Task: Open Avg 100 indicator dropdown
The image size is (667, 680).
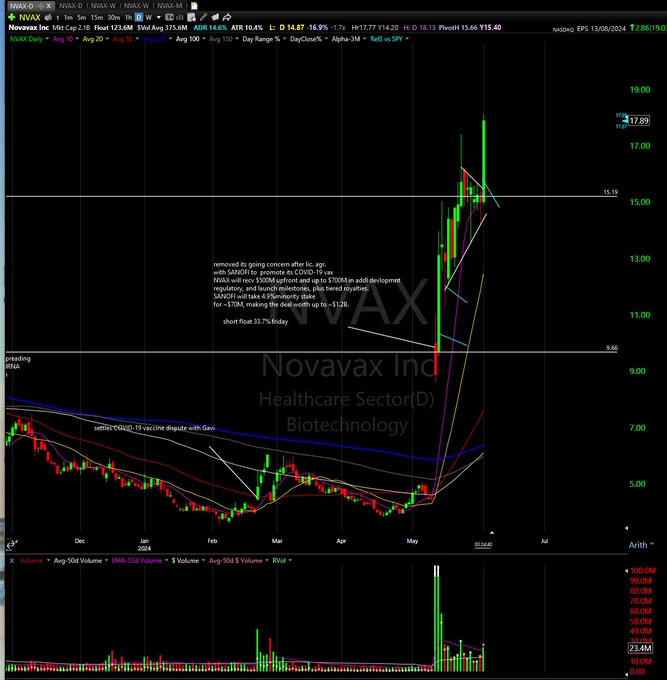Action: click(204, 39)
